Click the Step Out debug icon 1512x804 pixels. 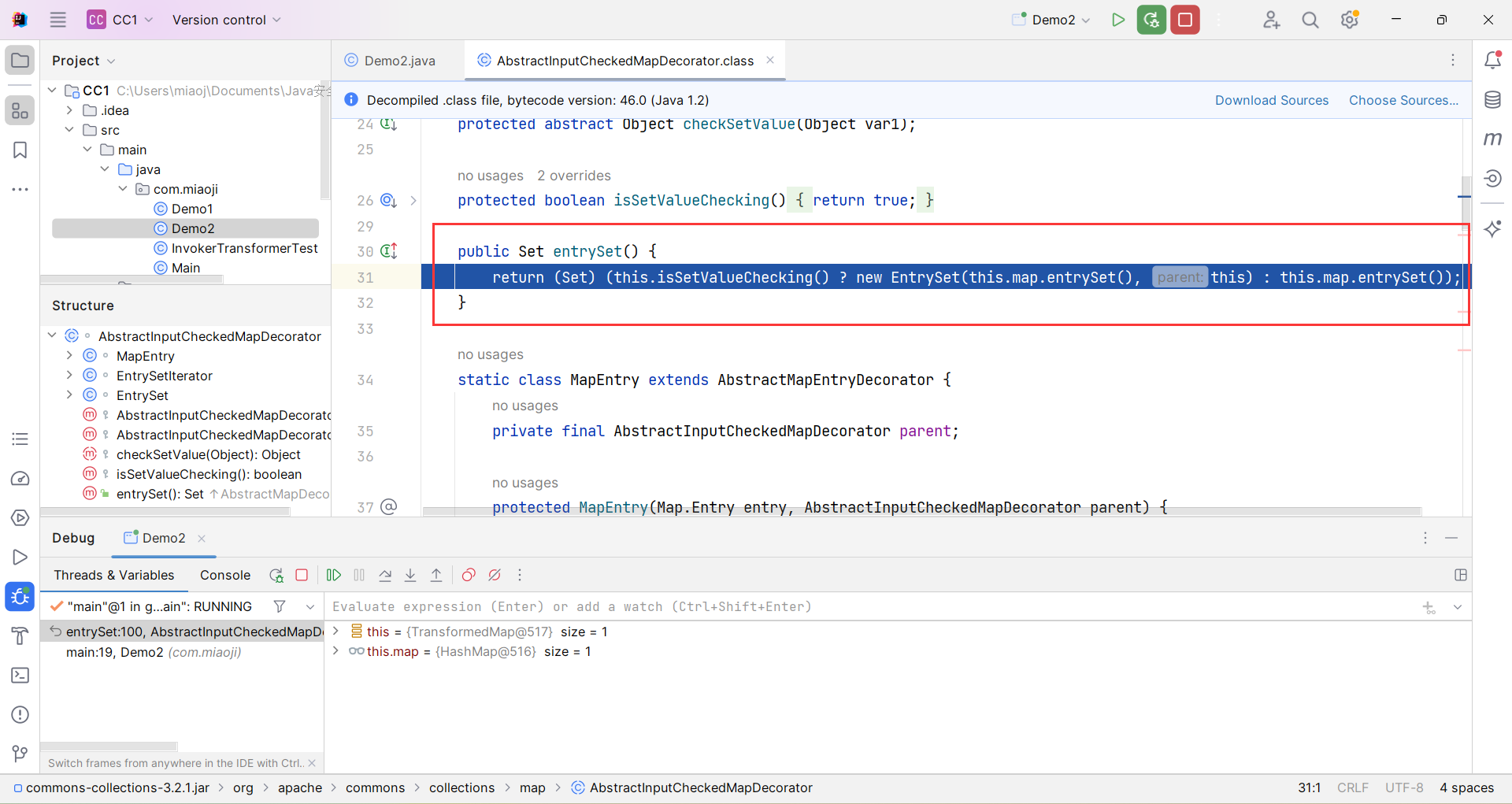[436, 576]
